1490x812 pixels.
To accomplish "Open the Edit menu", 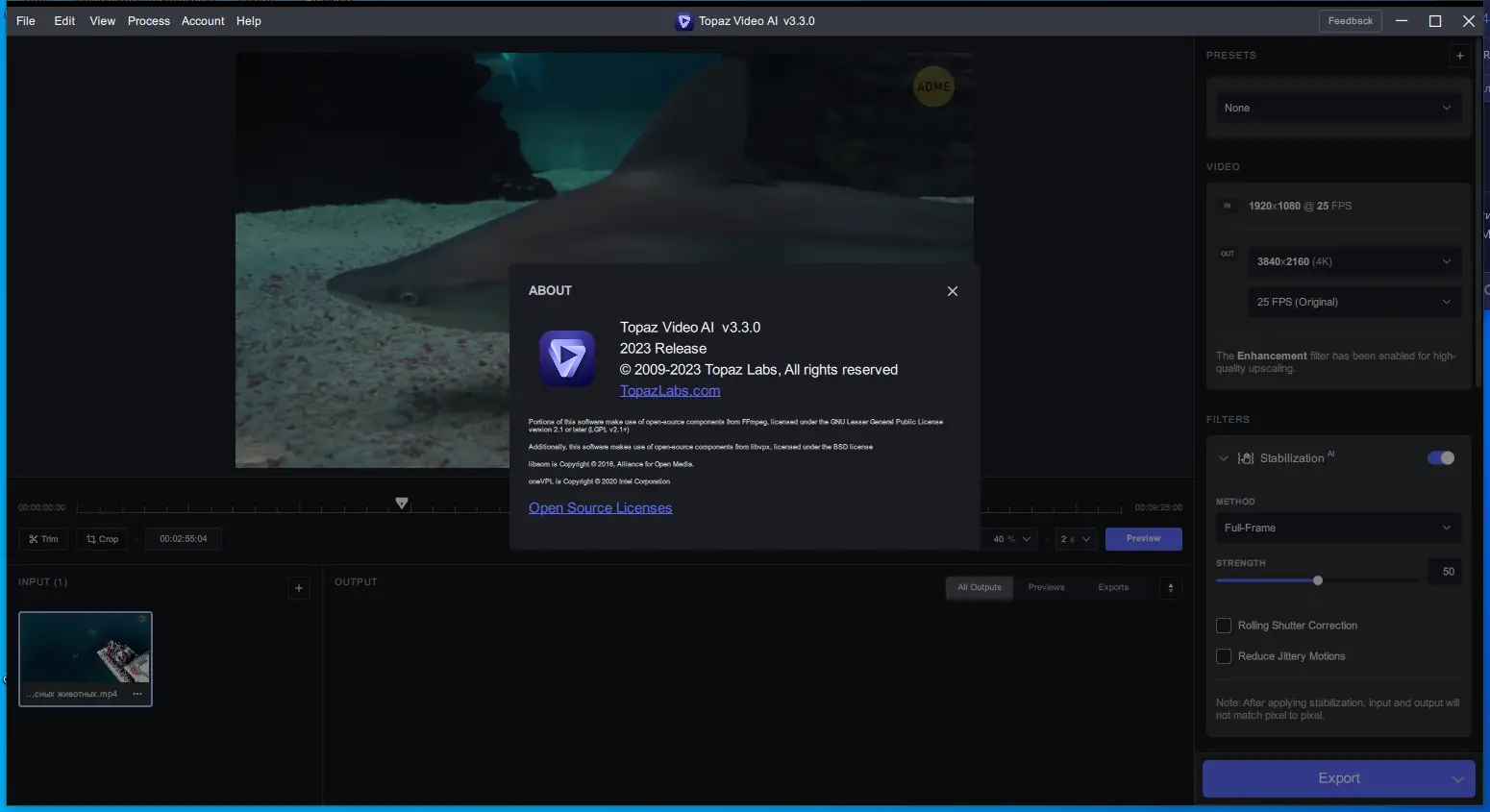I will [x=64, y=21].
